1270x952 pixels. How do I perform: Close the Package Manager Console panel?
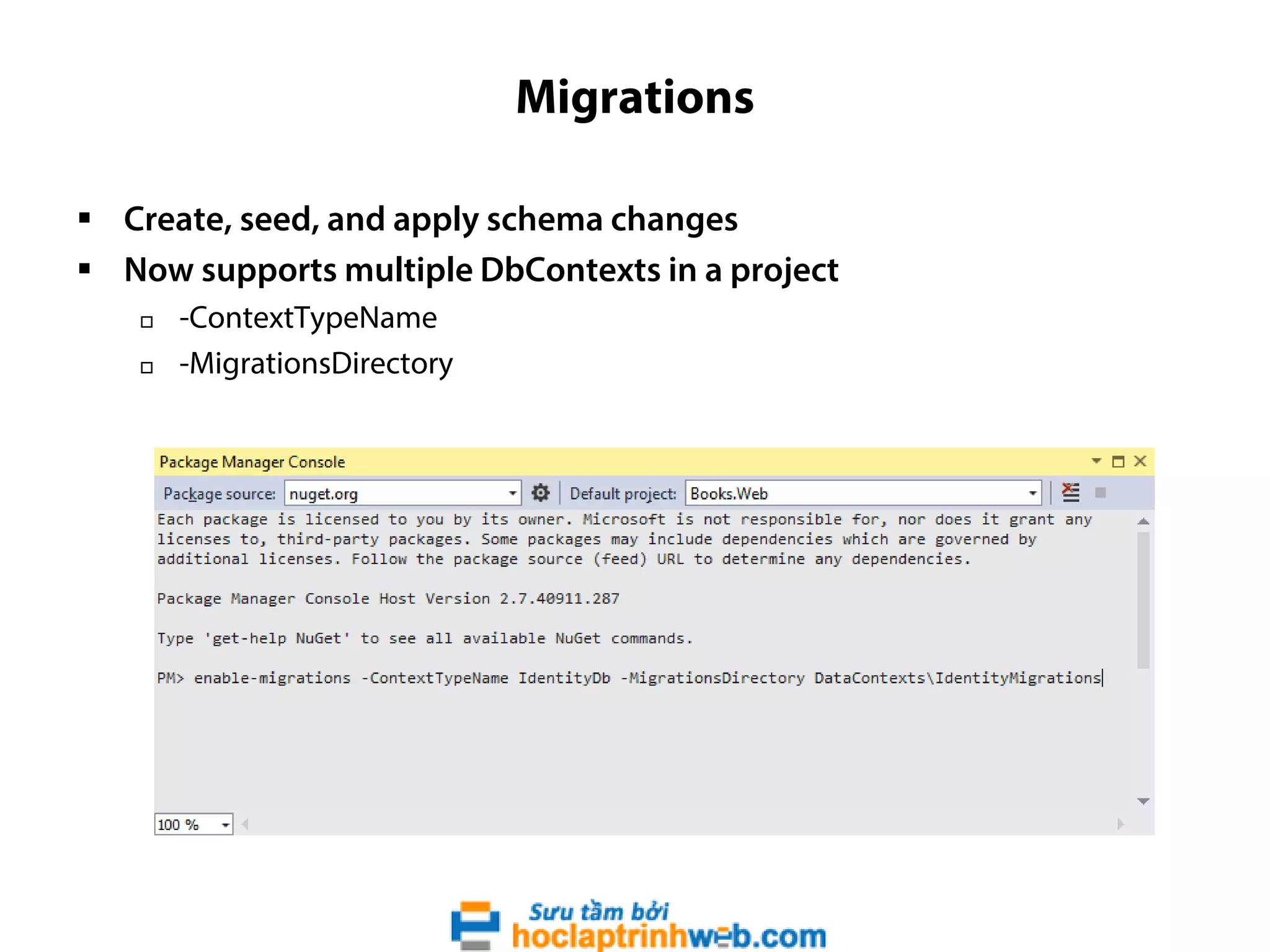pos(1140,461)
